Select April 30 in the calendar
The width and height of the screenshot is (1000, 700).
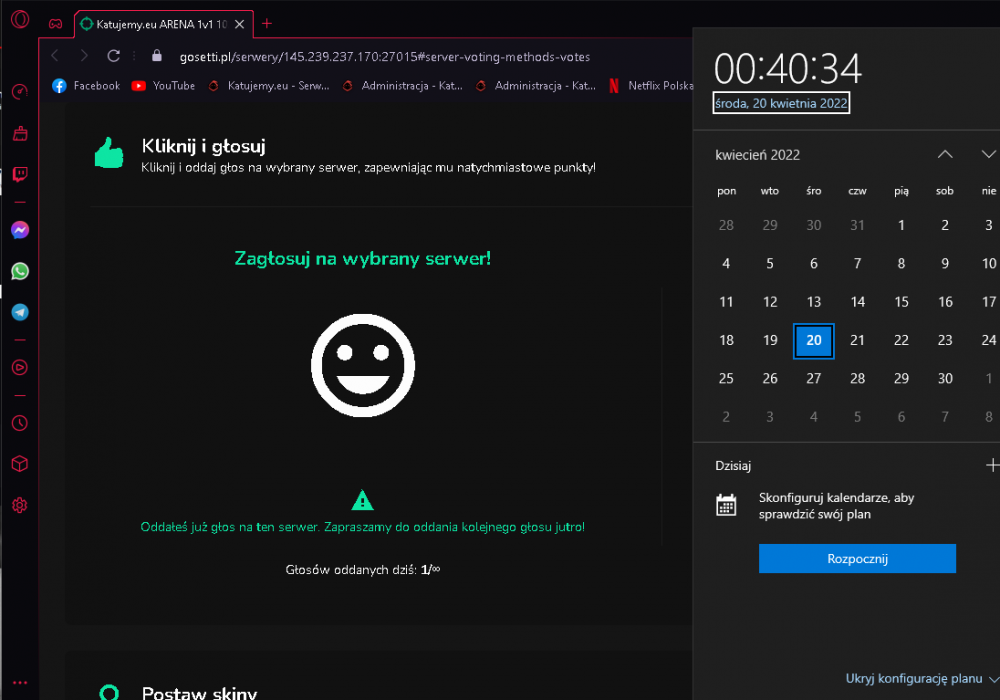pos(945,379)
